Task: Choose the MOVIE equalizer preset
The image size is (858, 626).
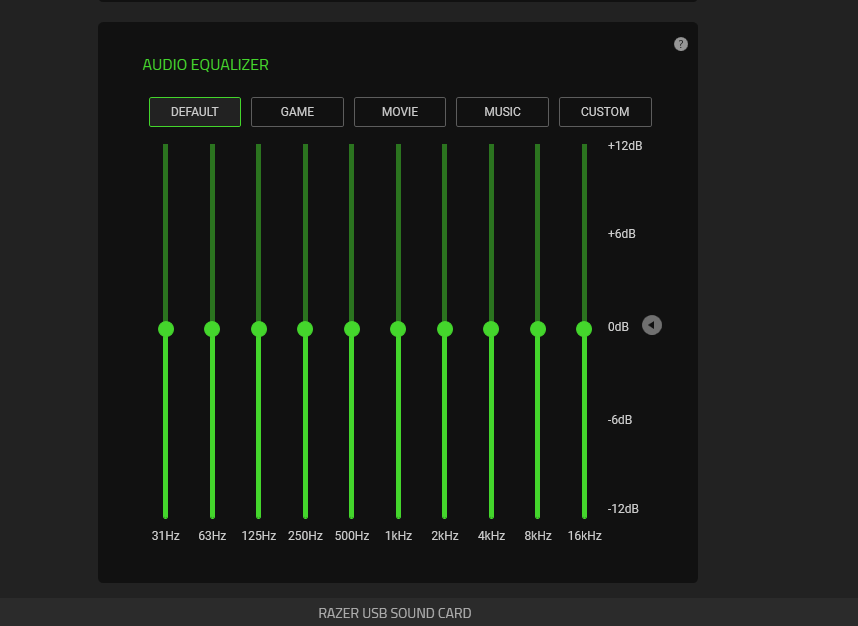Action: (x=400, y=112)
